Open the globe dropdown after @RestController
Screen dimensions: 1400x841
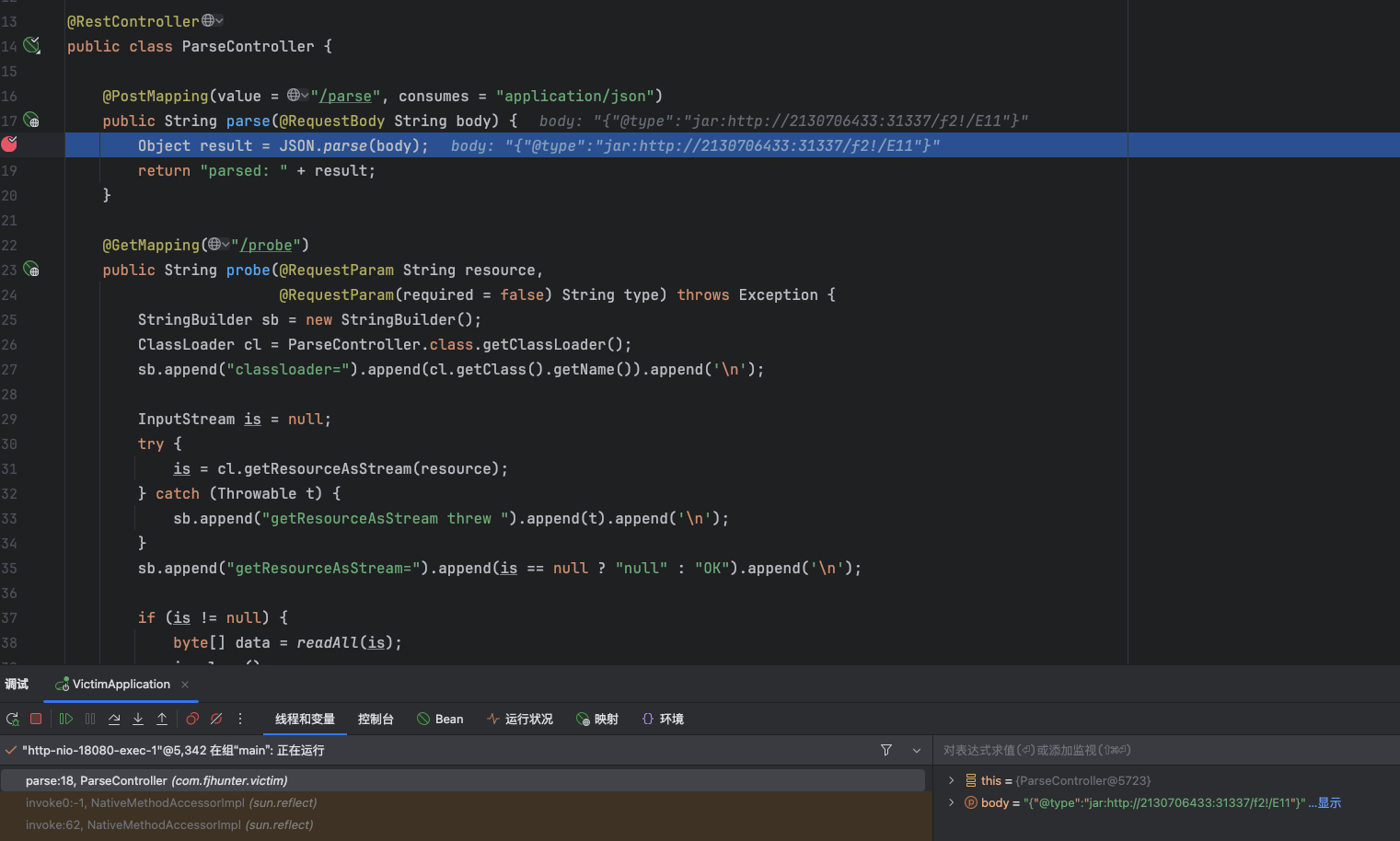(213, 20)
